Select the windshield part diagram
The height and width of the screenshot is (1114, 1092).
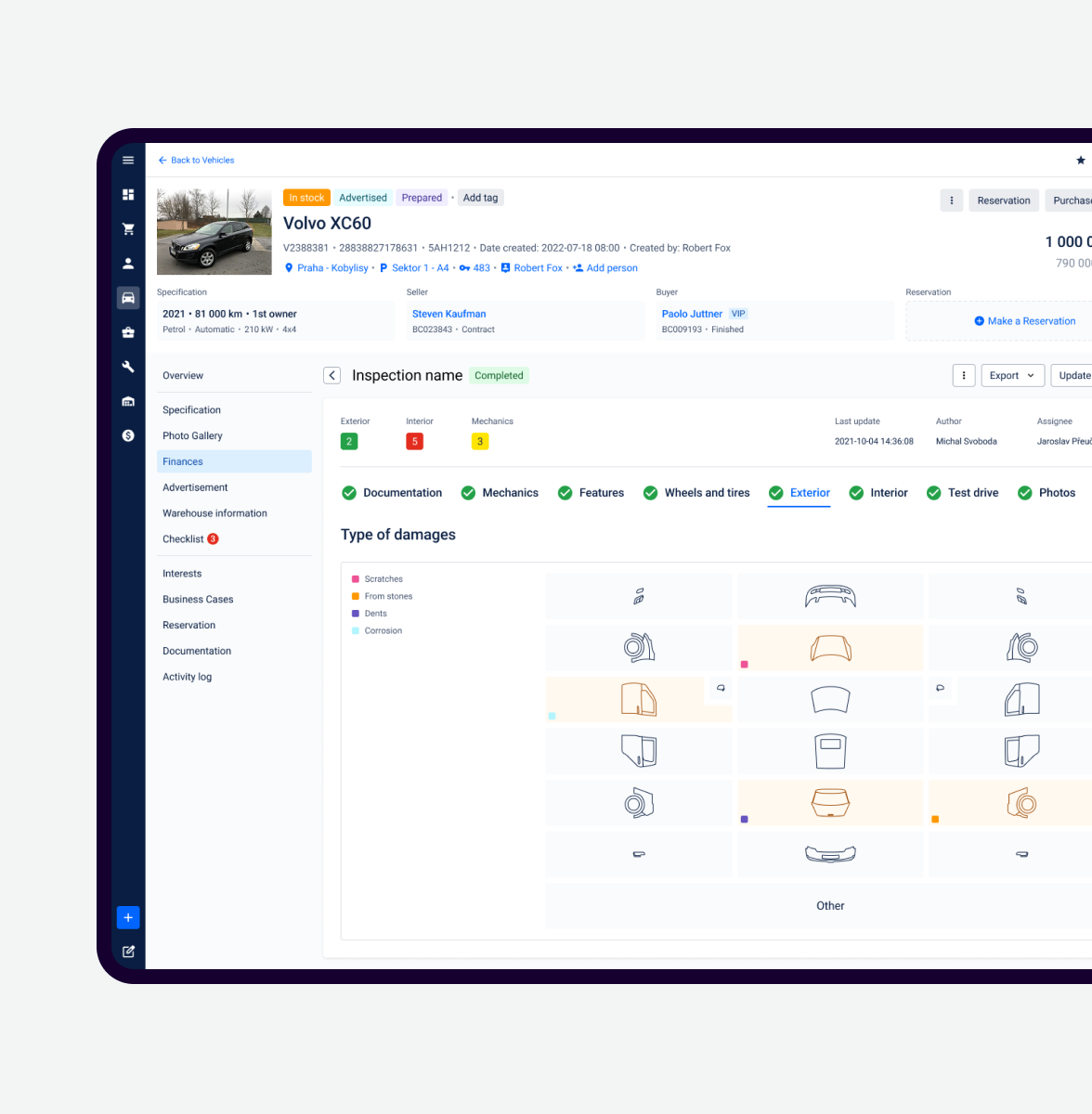[830, 700]
